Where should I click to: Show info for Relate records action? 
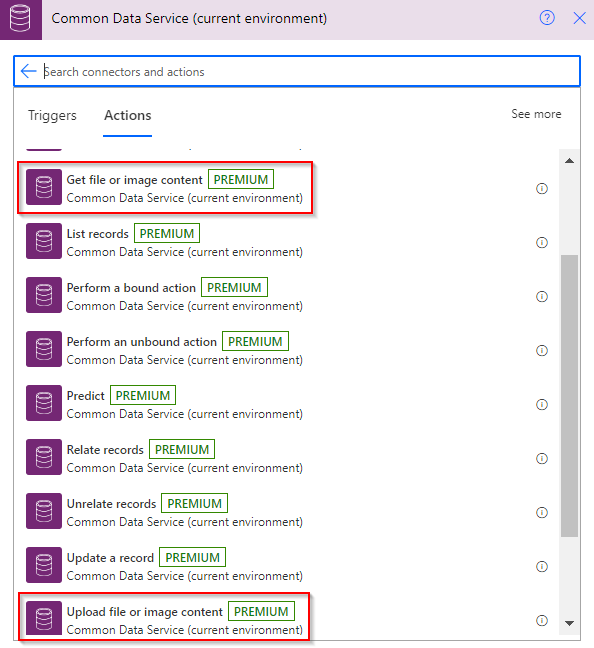tap(542, 459)
